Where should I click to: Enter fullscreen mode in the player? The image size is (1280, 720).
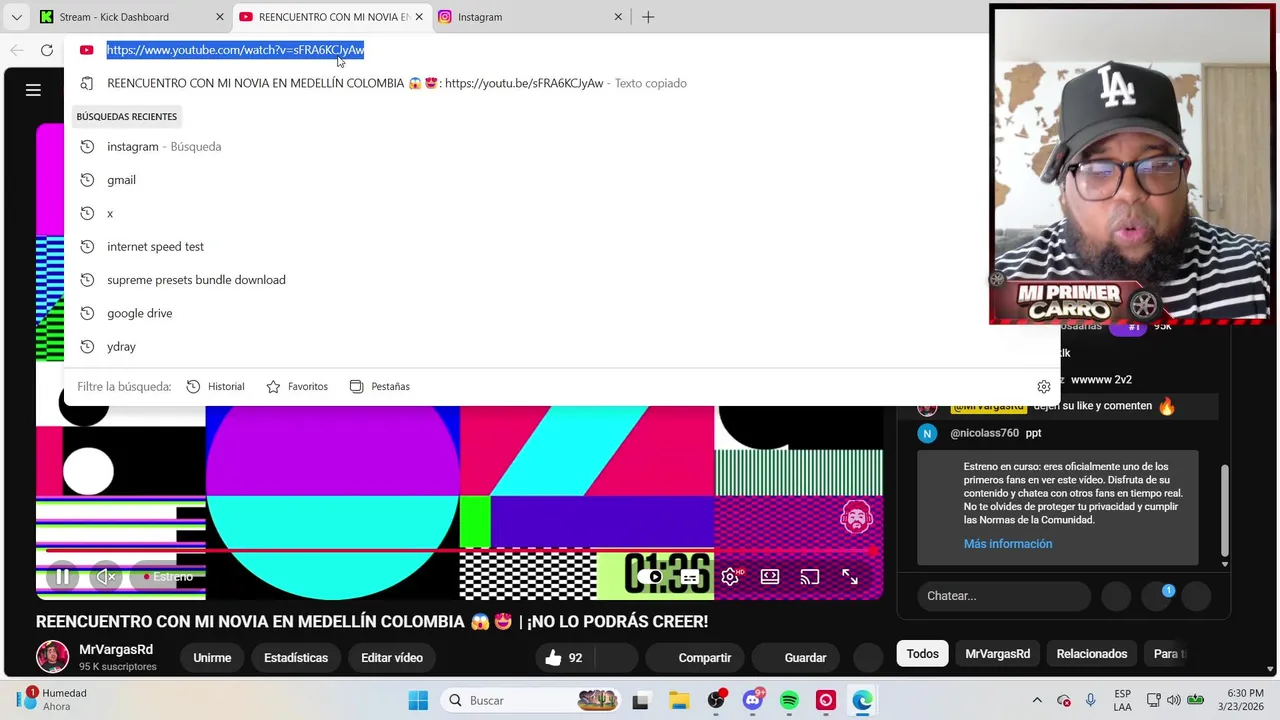(x=850, y=577)
